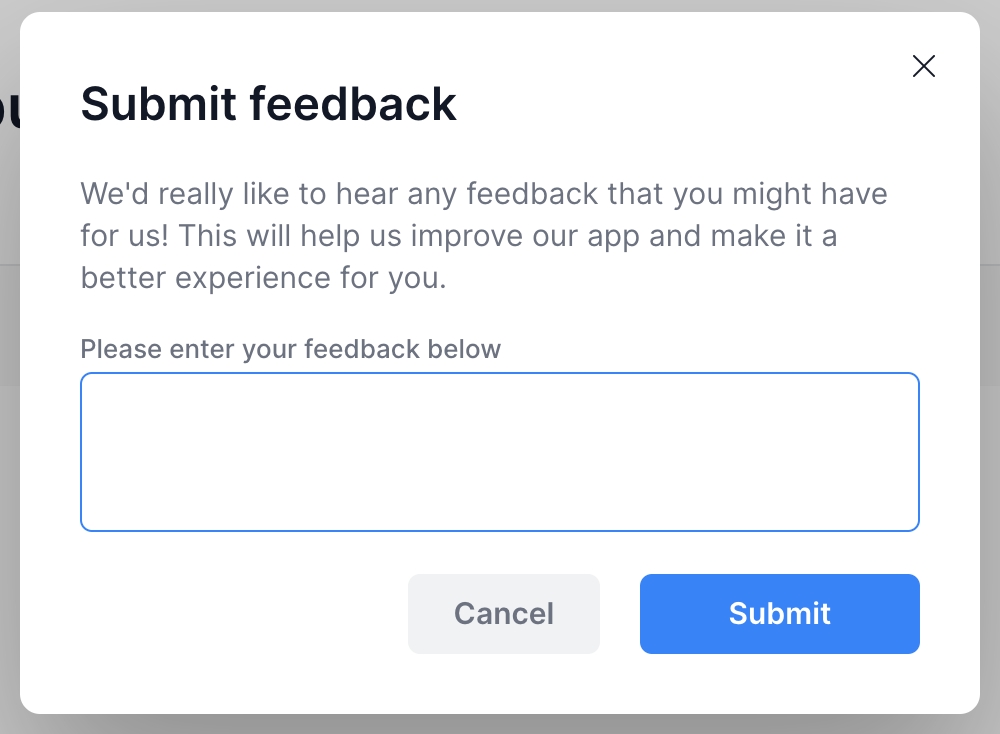The height and width of the screenshot is (734, 1000).
Task: Click the Cancel button
Action: [x=503, y=613]
